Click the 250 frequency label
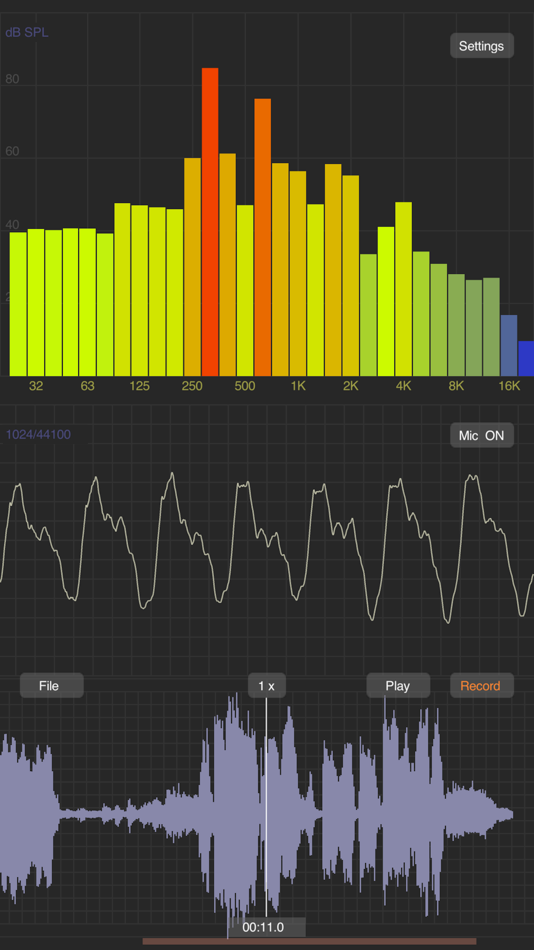The height and width of the screenshot is (950, 534). pyautogui.click(x=192, y=386)
